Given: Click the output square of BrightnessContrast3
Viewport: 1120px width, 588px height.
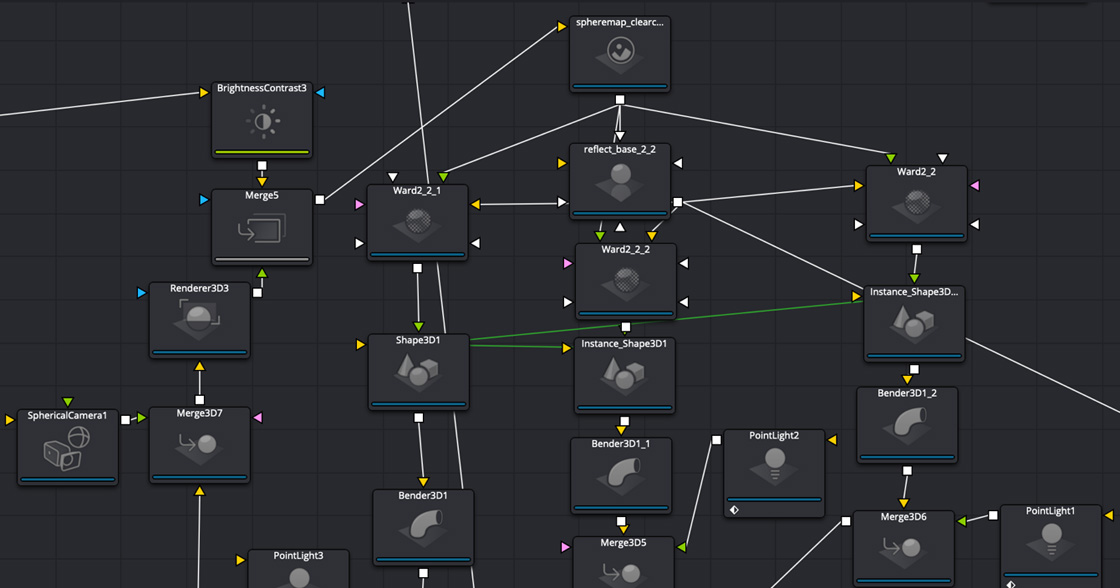Looking at the screenshot, I should pos(262,166).
